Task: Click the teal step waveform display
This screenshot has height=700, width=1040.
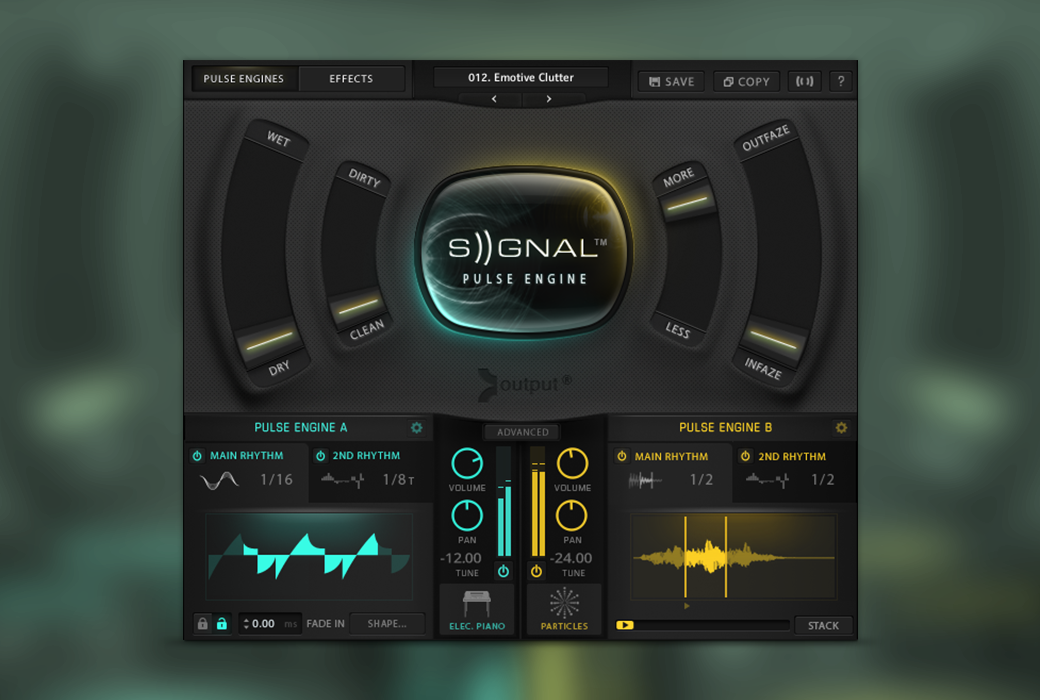Action: [x=309, y=556]
